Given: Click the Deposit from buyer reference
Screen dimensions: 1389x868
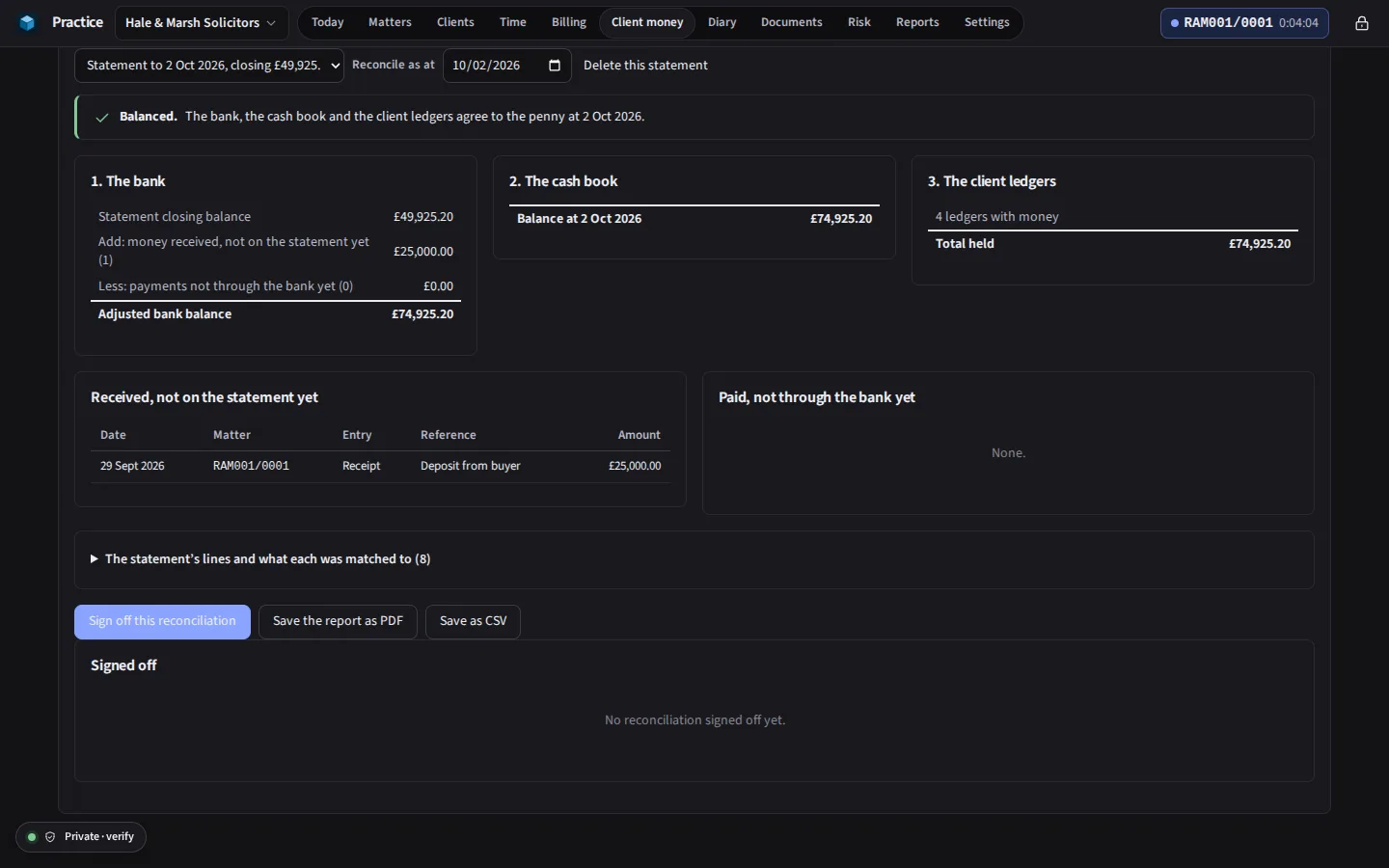Looking at the screenshot, I should (471, 466).
